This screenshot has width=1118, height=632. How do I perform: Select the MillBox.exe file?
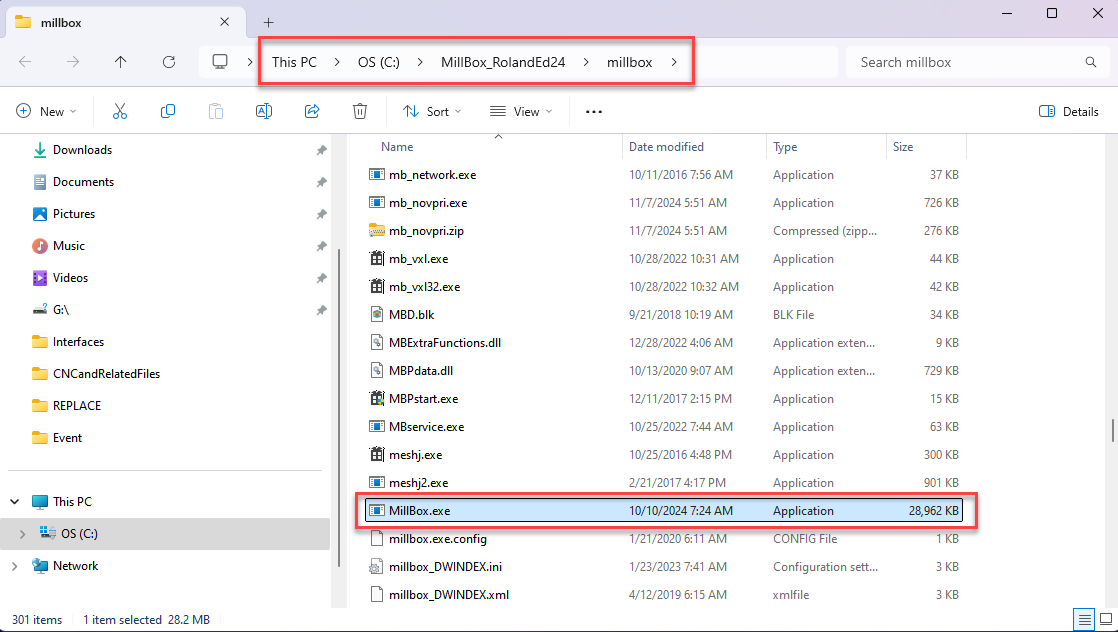[664, 511]
